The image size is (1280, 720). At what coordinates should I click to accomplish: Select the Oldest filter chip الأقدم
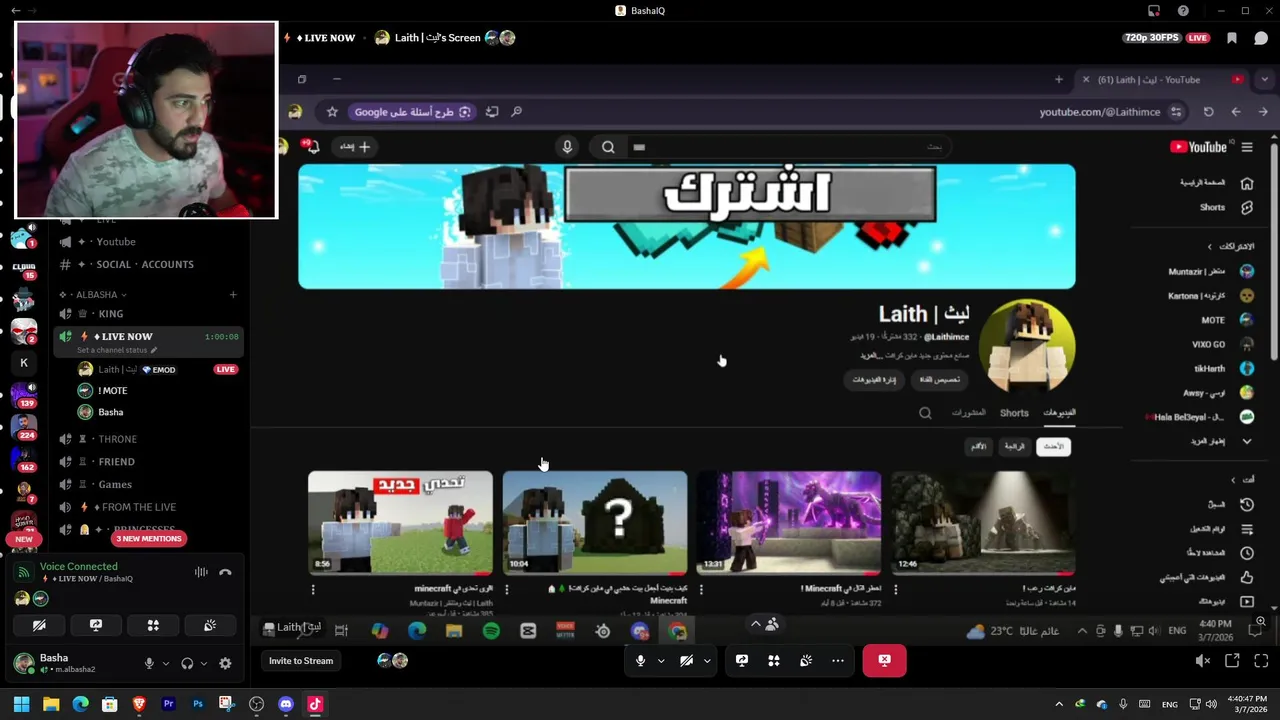point(979,447)
